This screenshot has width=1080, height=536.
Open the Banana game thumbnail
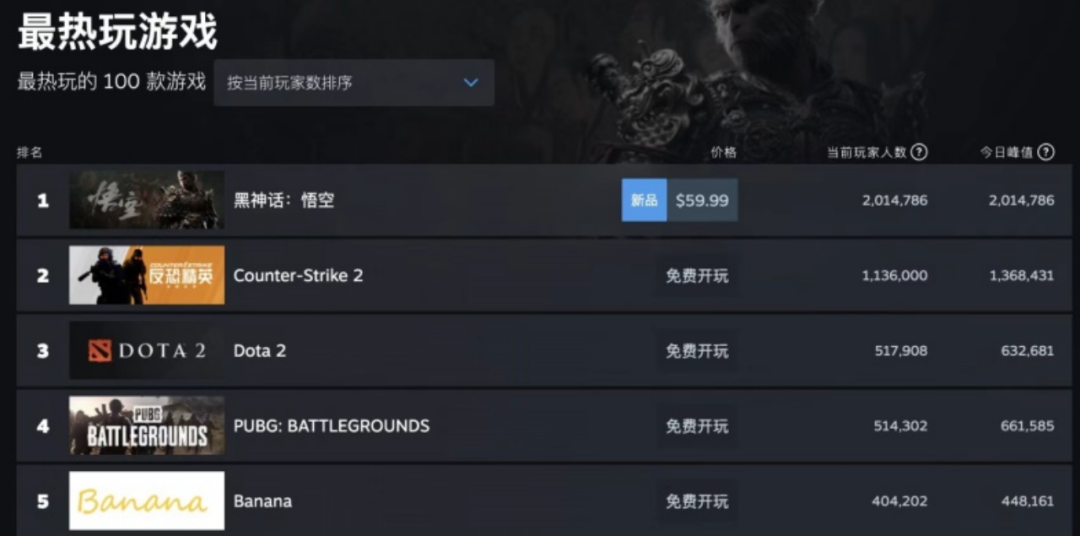pos(147,501)
